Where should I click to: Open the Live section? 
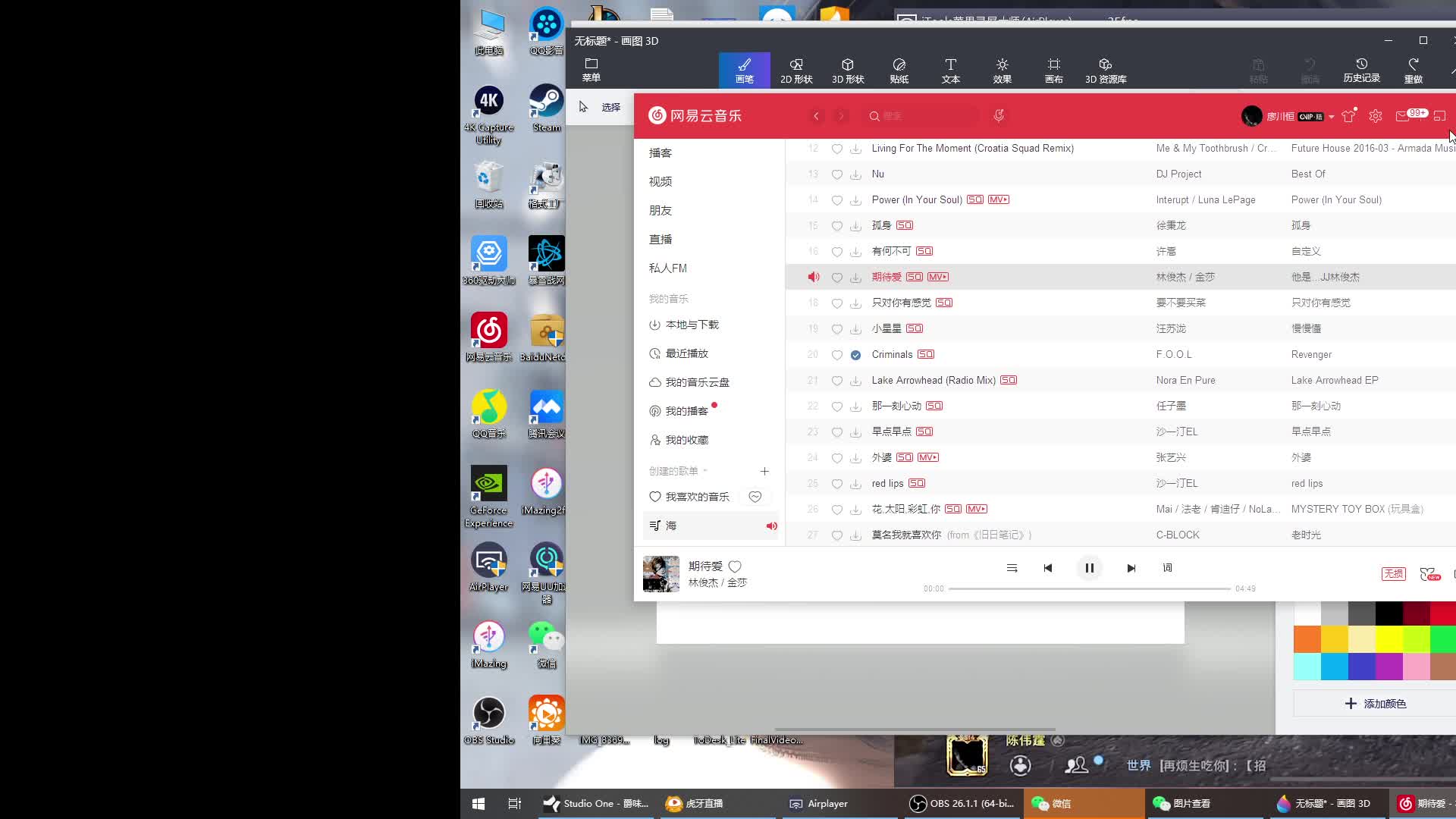pyautogui.click(x=661, y=239)
